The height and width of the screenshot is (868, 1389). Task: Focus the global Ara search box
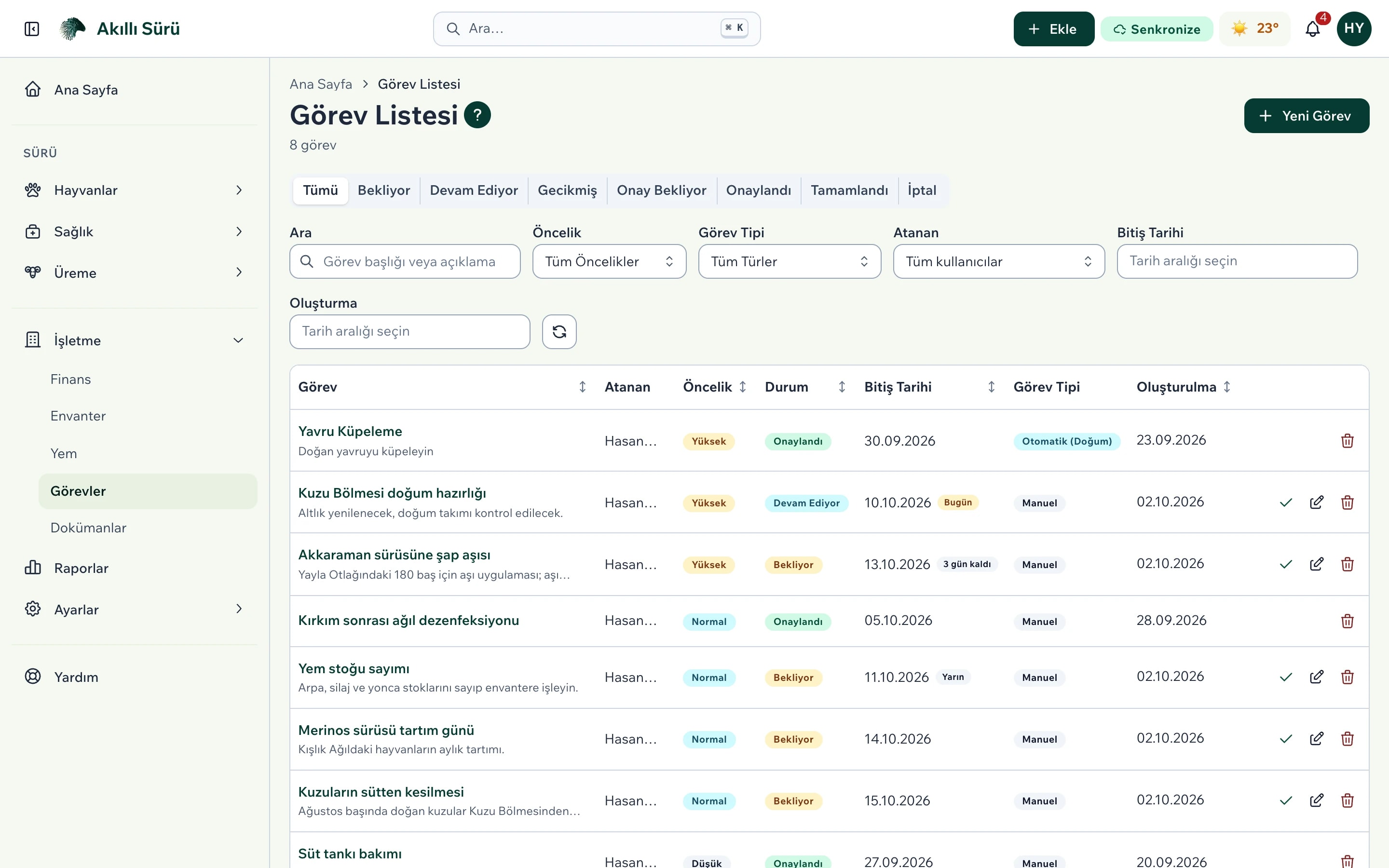coord(596,29)
